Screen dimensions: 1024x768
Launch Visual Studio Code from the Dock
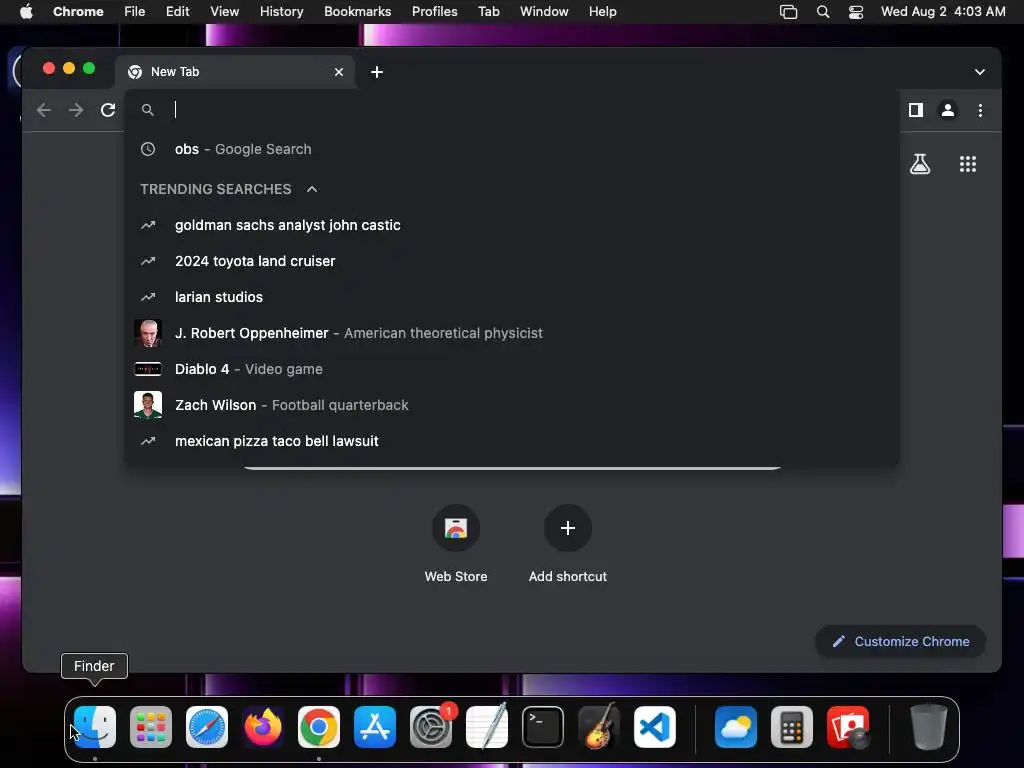(655, 727)
